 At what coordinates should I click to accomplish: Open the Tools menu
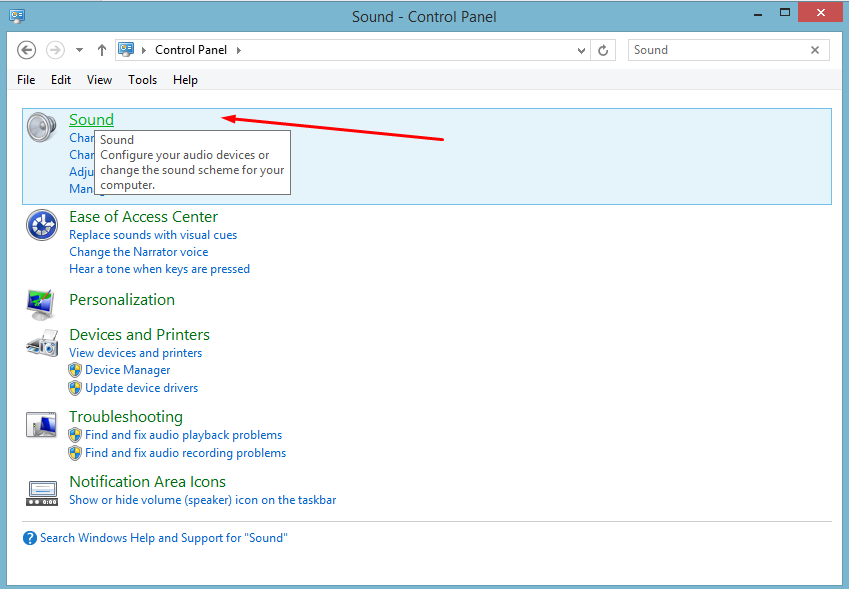(142, 79)
